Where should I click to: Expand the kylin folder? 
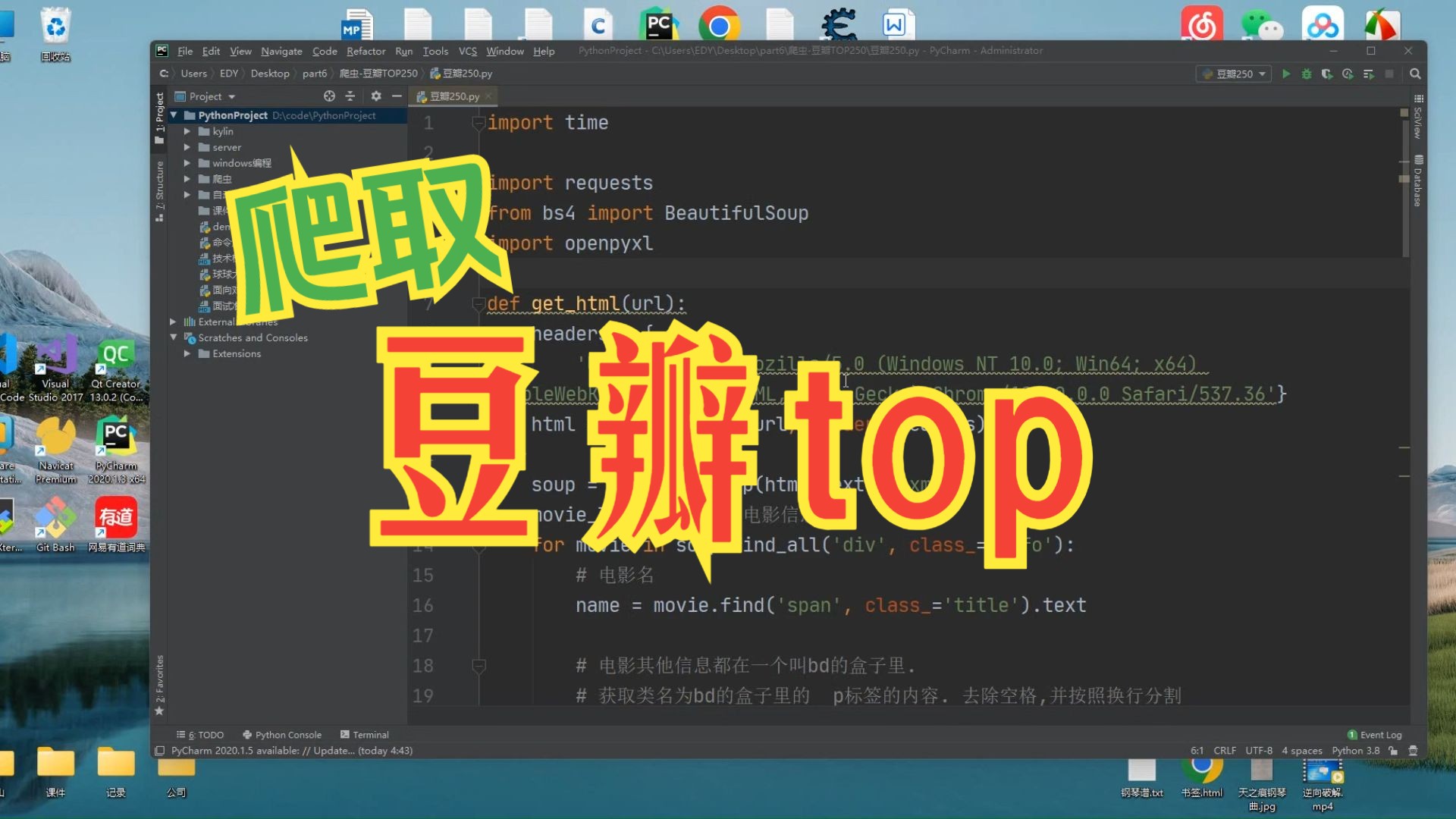pos(187,131)
